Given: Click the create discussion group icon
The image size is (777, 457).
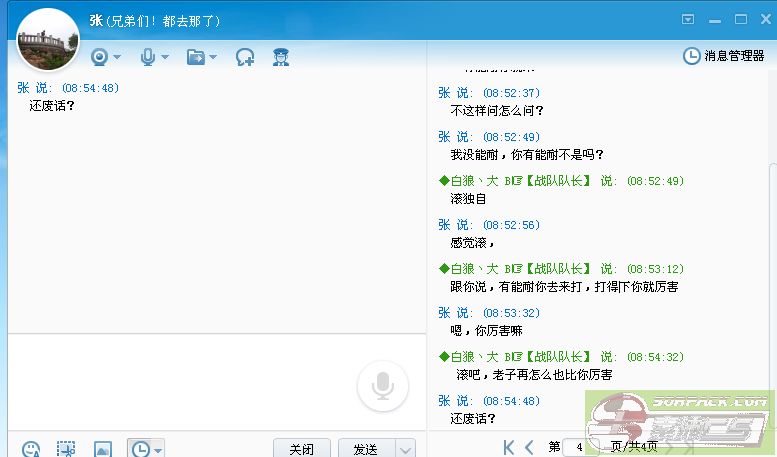Looking at the screenshot, I should [x=245, y=57].
